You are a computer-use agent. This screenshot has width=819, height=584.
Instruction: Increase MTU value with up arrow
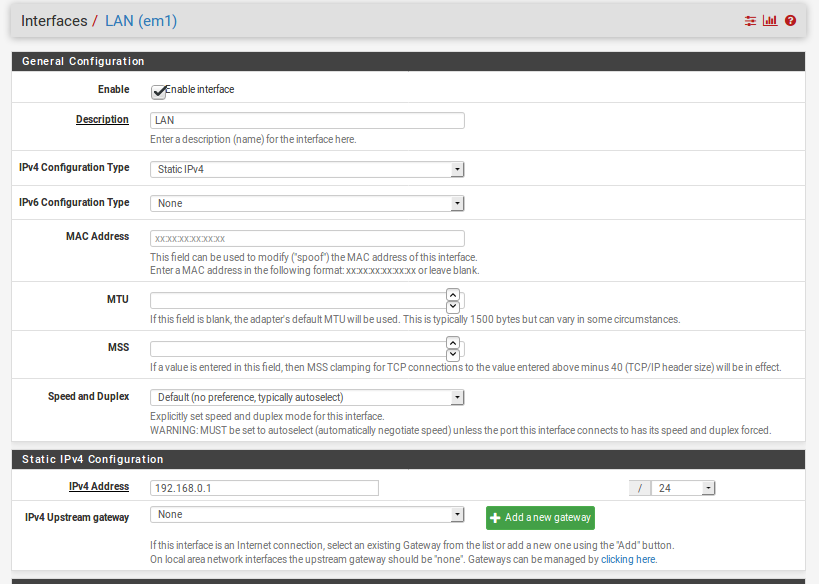click(x=453, y=295)
